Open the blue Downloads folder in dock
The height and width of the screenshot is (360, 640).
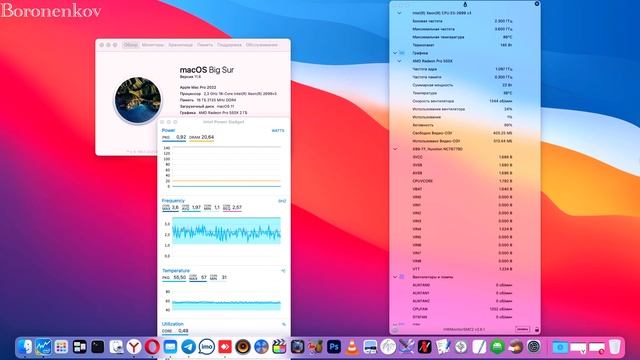560,347
